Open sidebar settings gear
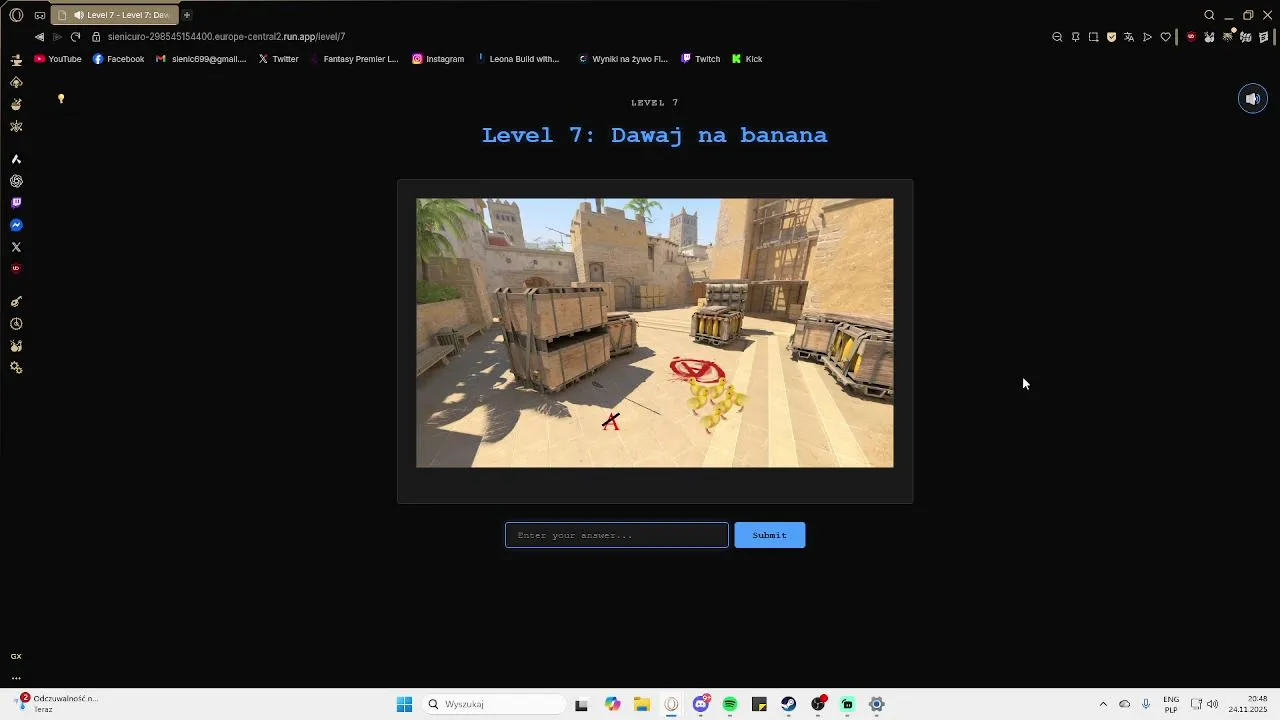Image resolution: width=1280 pixels, height=720 pixels. coord(16,368)
